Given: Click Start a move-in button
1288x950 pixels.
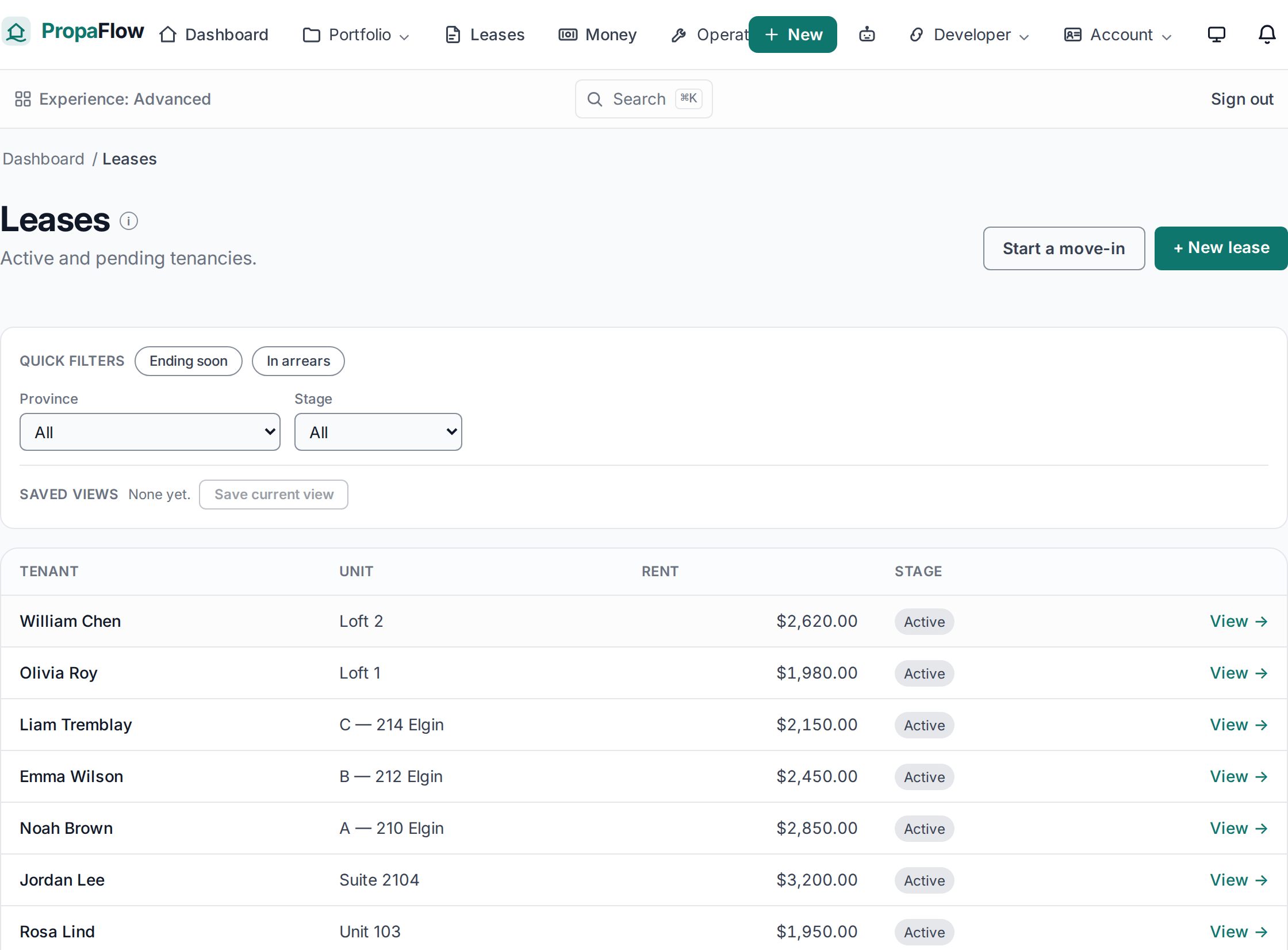Looking at the screenshot, I should point(1064,248).
